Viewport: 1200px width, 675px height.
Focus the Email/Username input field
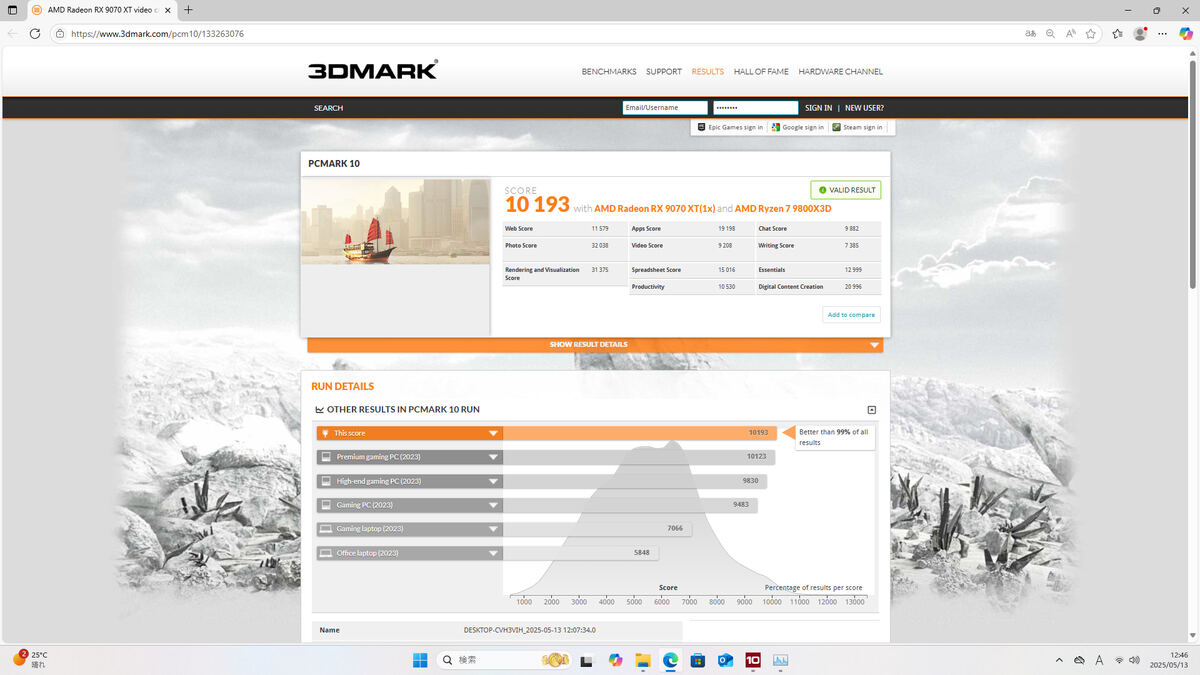pos(665,108)
